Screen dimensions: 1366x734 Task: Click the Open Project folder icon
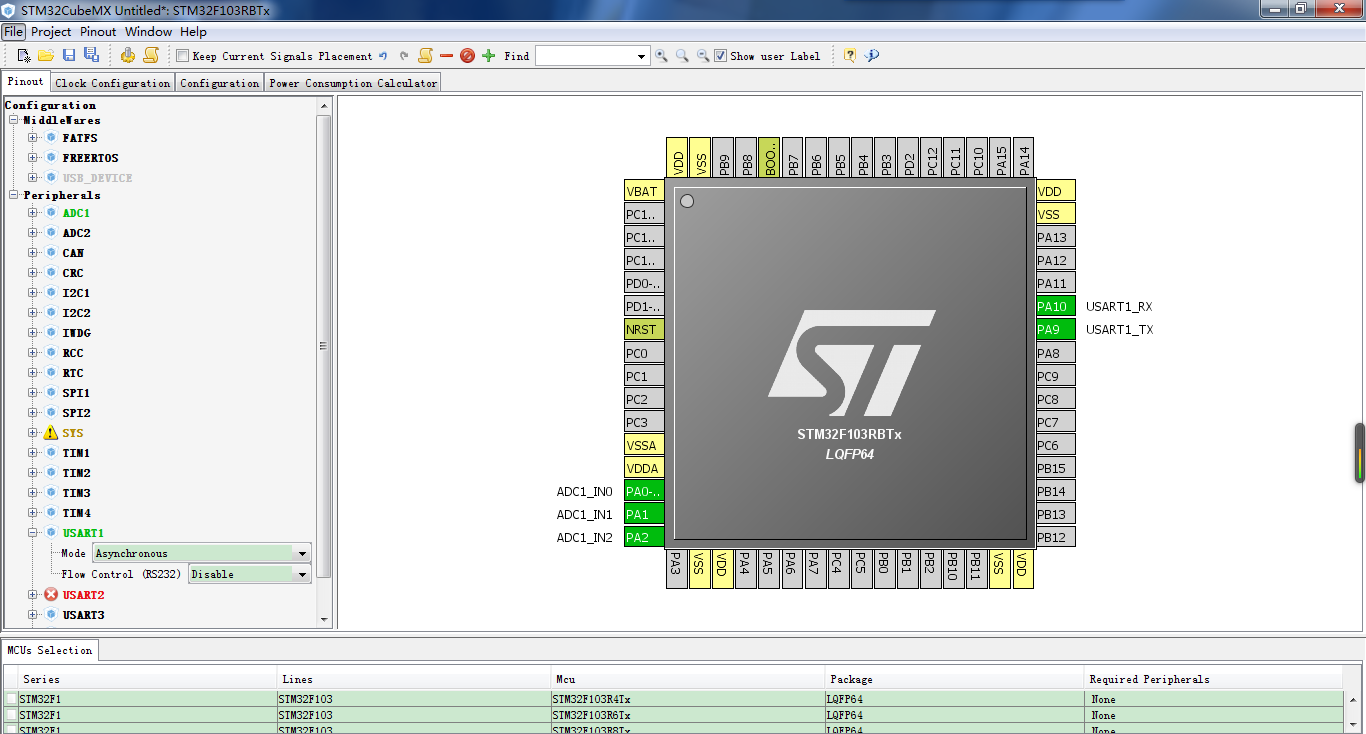pyautogui.click(x=46, y=56)
